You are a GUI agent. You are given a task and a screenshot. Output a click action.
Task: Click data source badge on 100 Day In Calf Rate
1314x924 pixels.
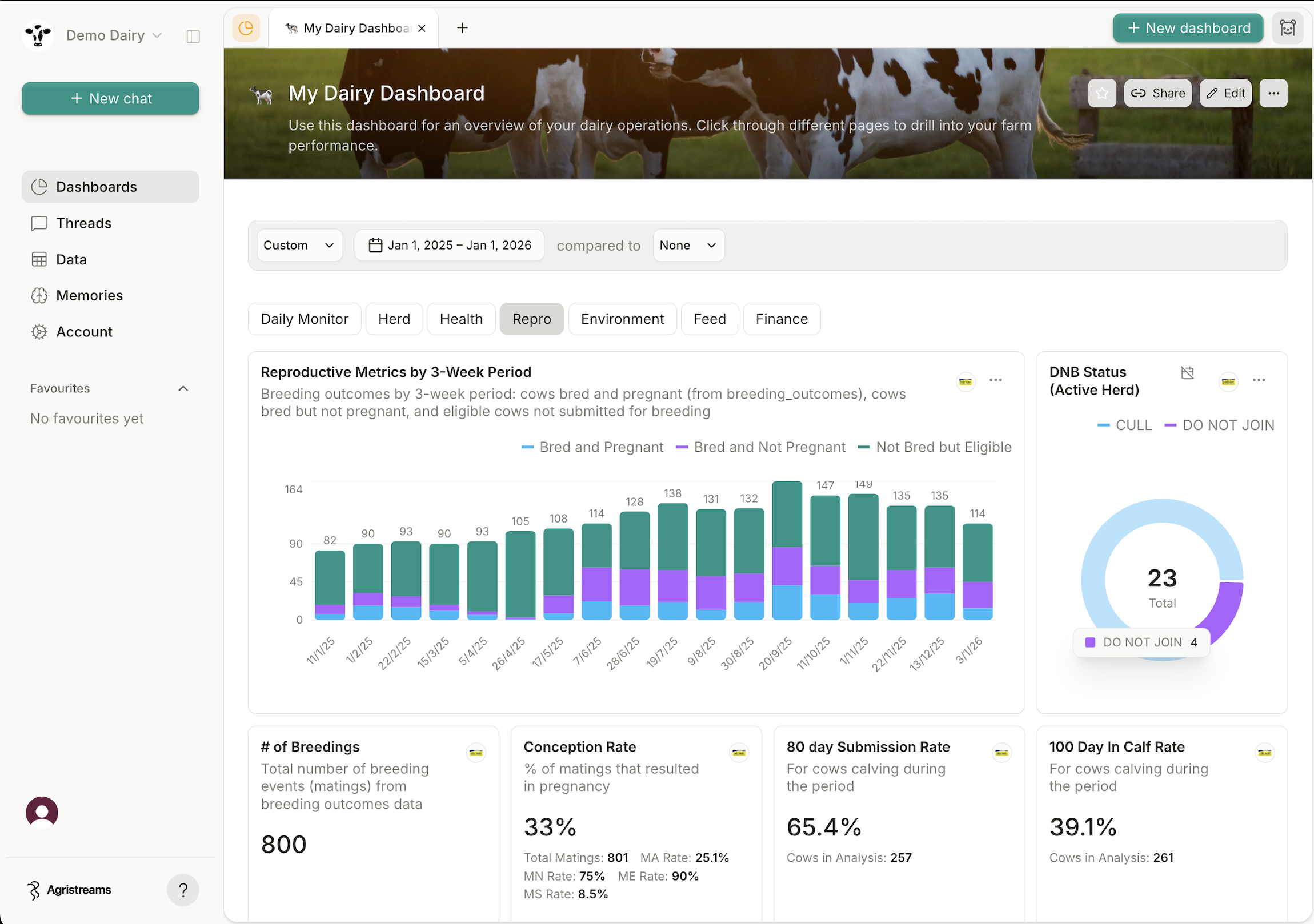[1265, 753]
